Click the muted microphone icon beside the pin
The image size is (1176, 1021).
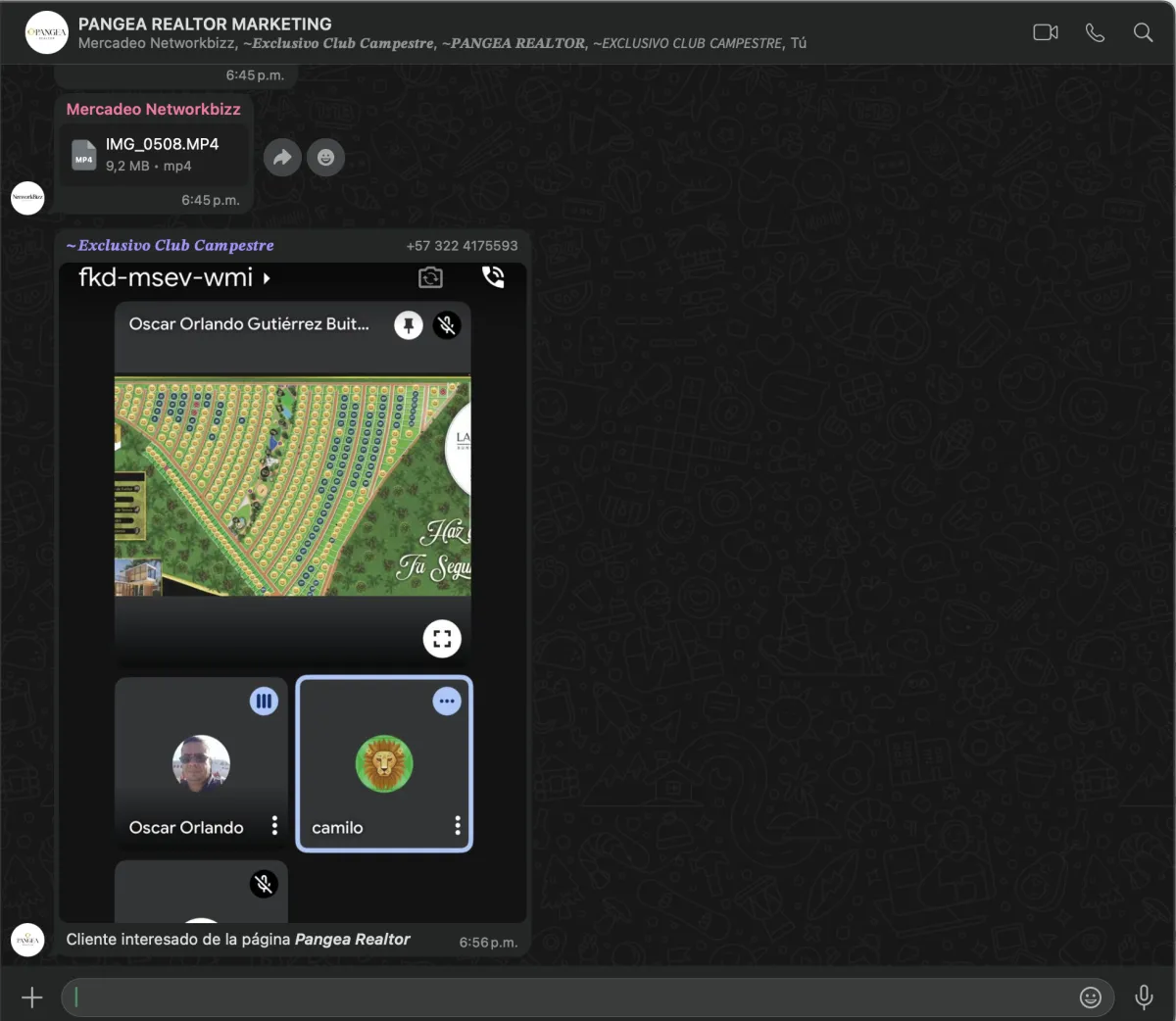(x=447, y=325)
